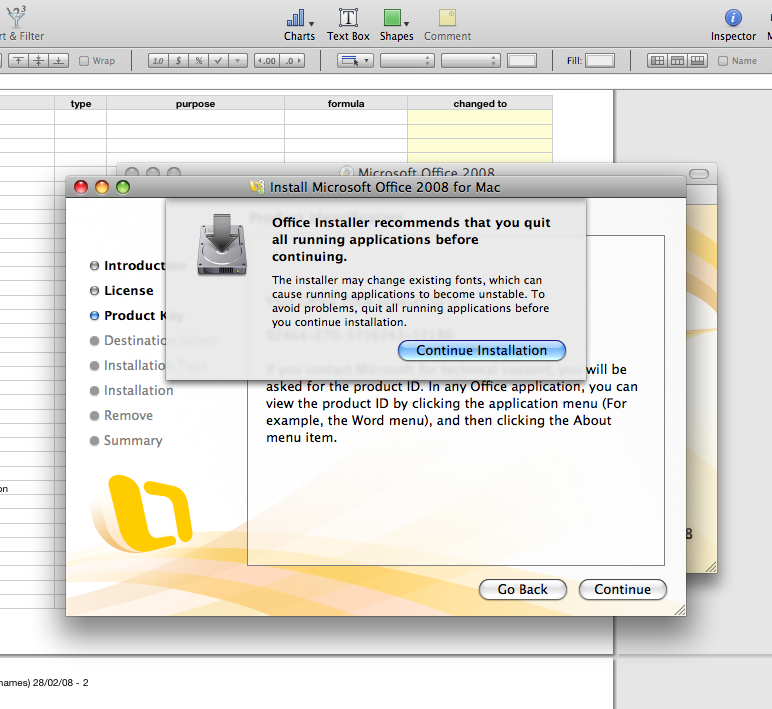Click the 'purpose' column header in the spreadsheet

(x=195, y=103)
